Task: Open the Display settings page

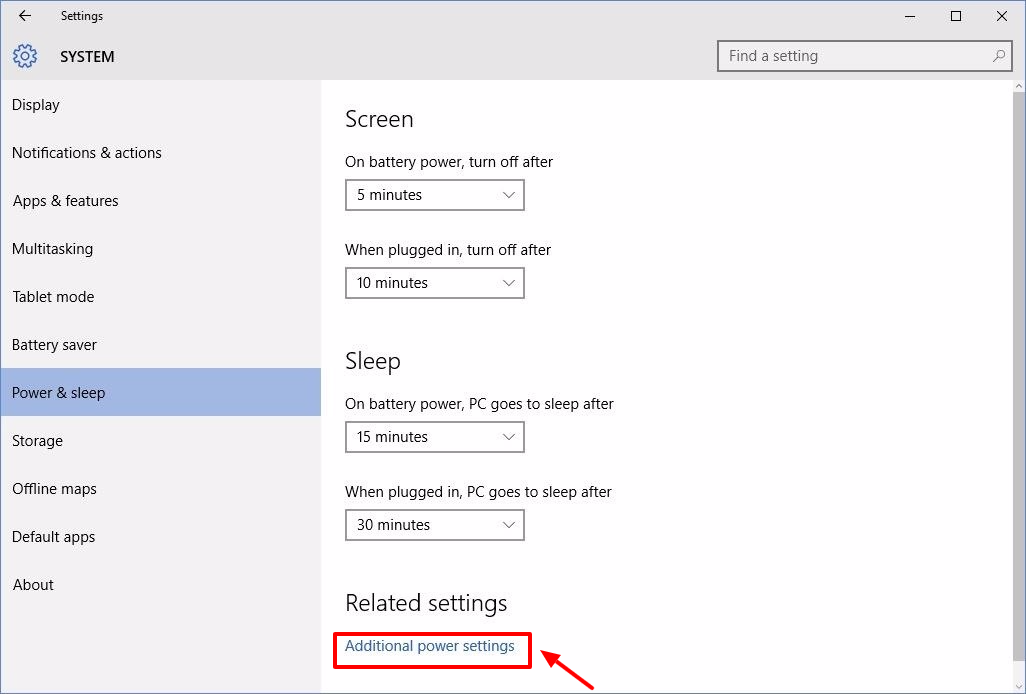Action: coord(36,105)
